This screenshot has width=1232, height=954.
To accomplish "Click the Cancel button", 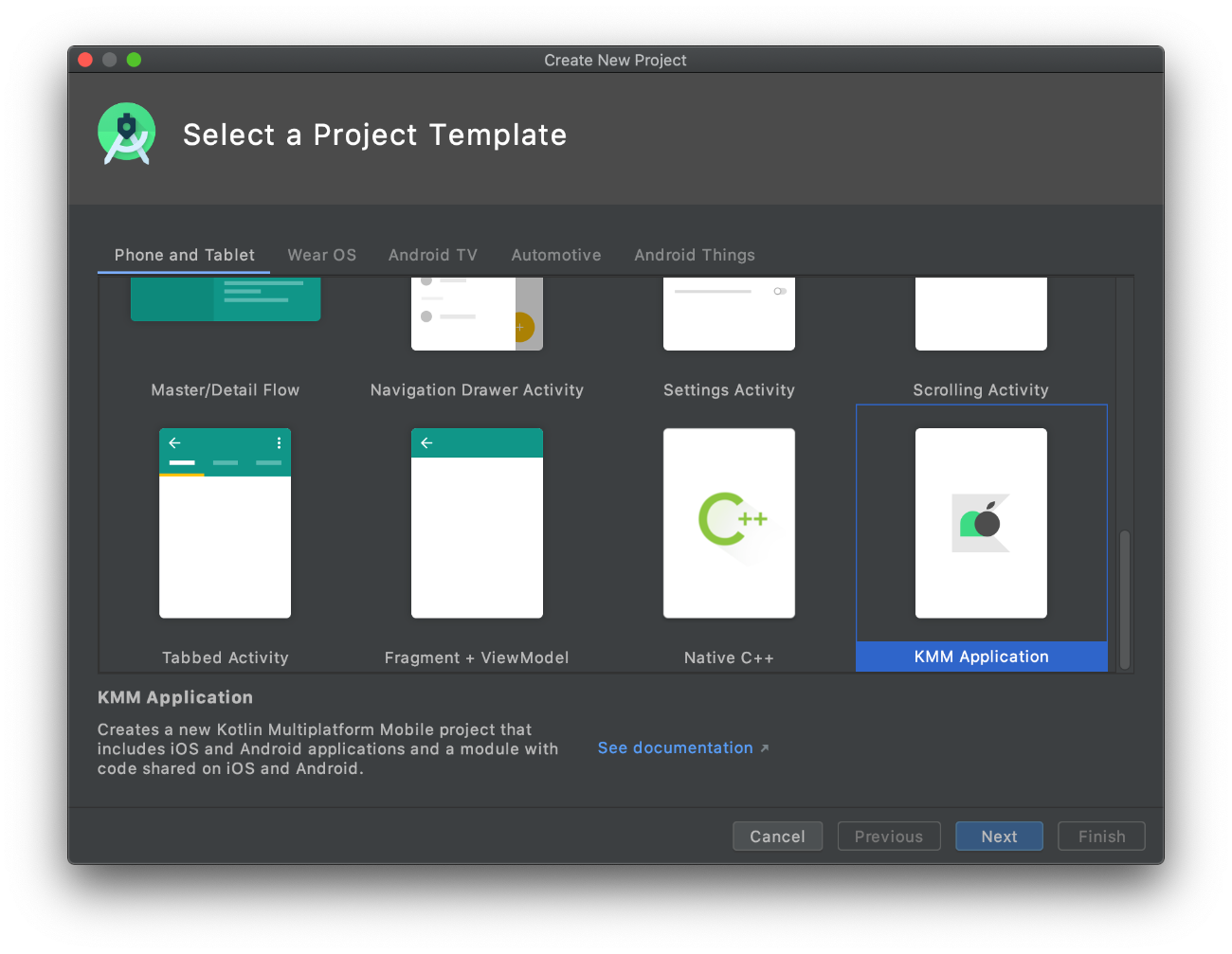I will [x=777, y=837].
